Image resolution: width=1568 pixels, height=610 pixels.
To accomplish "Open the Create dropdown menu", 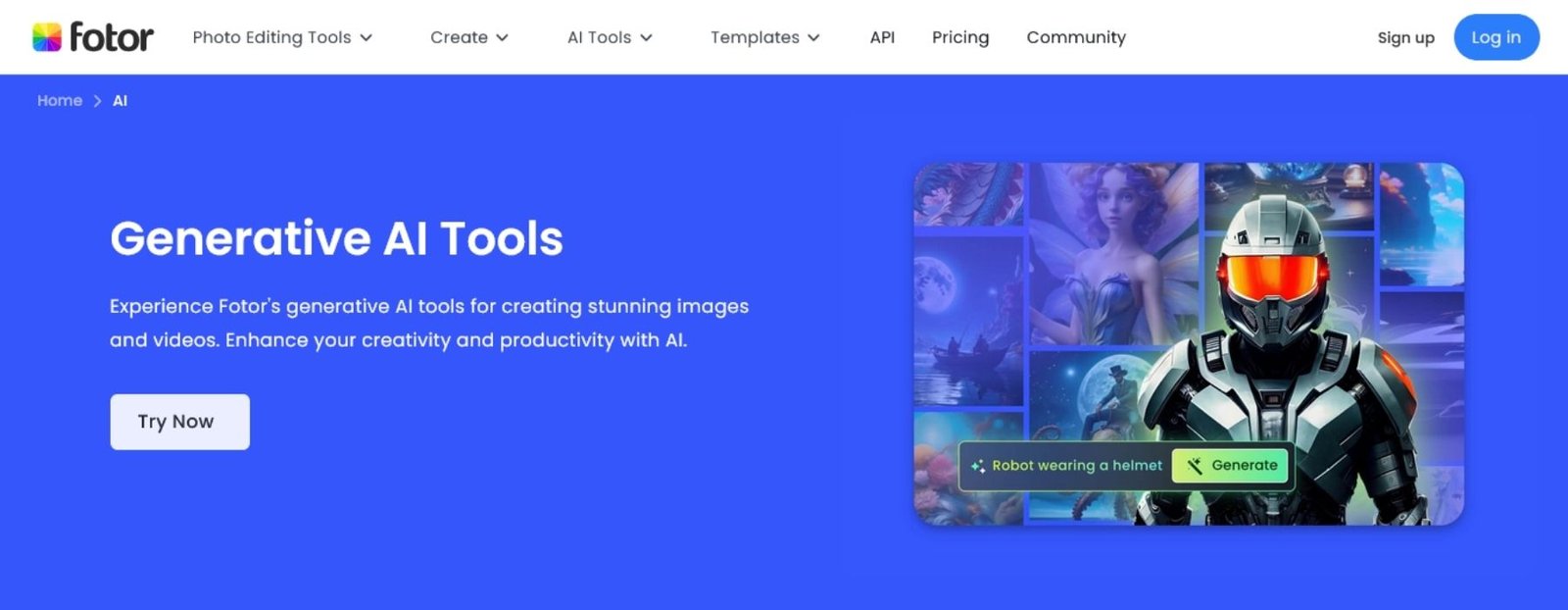I will [468, 37].
